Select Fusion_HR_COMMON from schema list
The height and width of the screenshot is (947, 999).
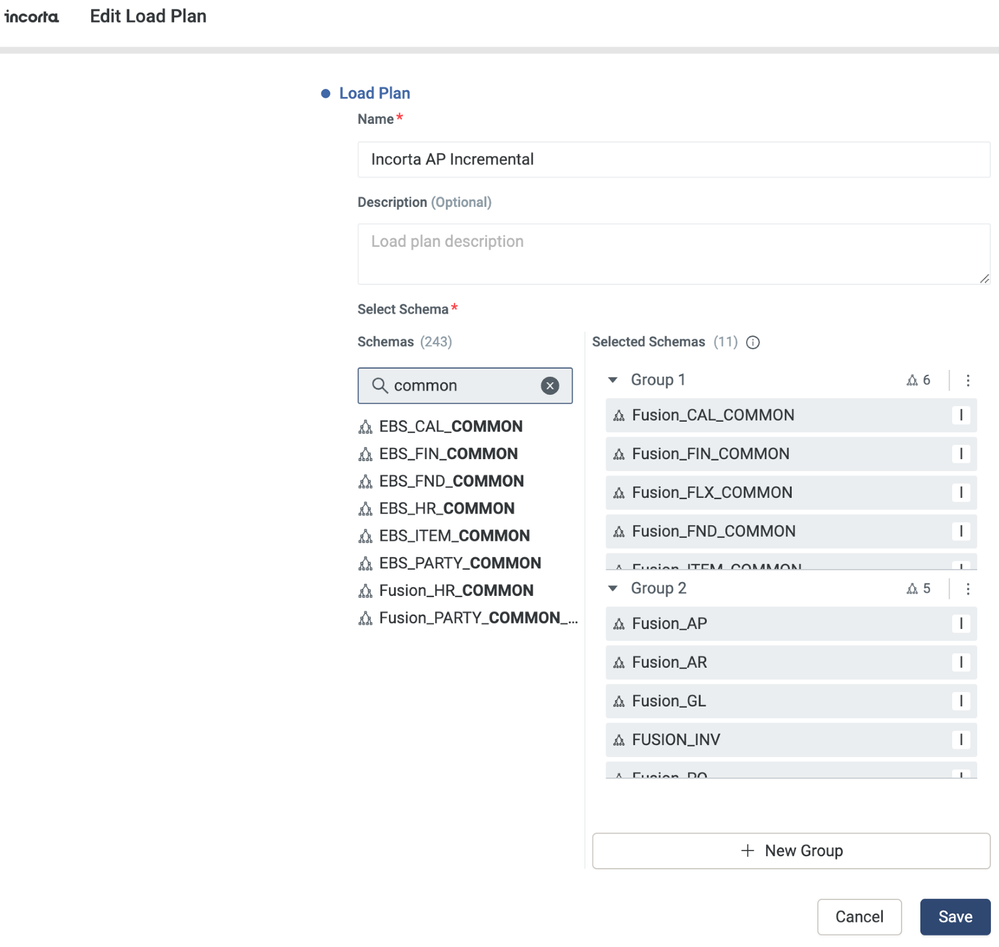tap(456, 591)
